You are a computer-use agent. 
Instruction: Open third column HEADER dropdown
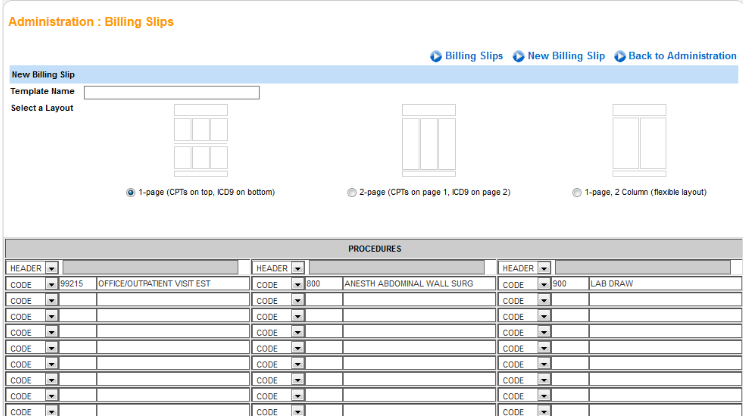coord(543,268)
